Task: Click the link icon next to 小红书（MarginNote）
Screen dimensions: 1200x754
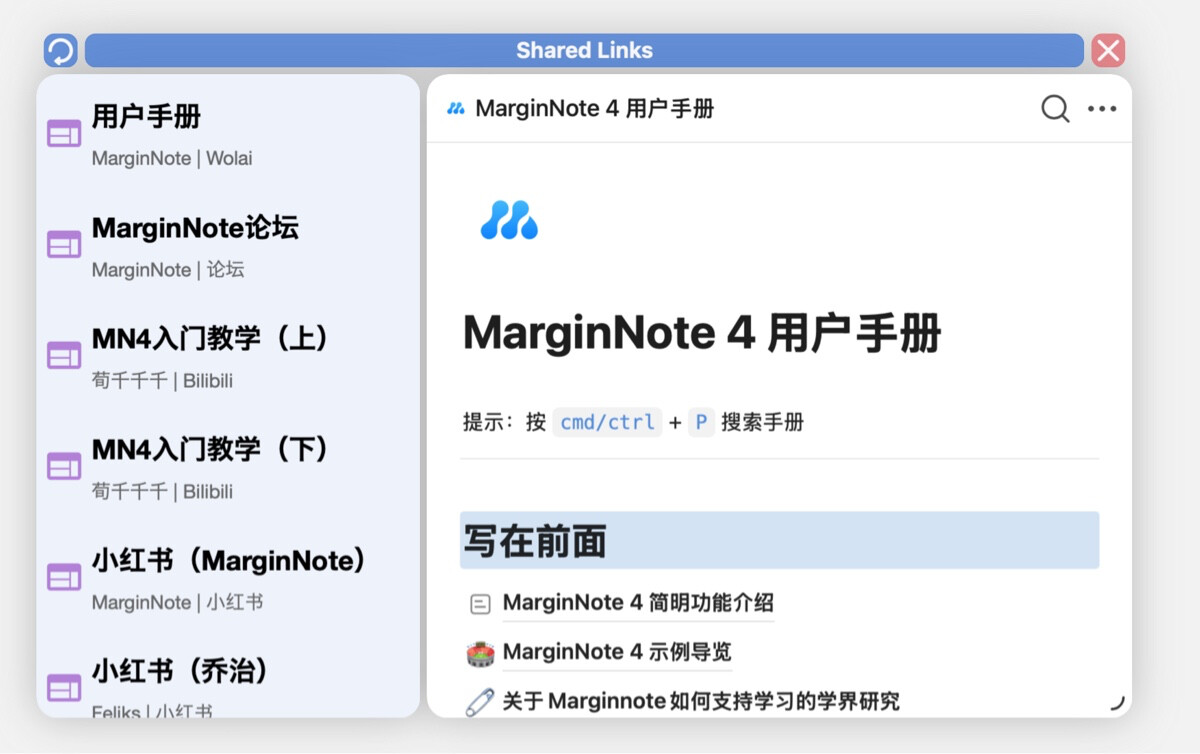Action: tap(64, 577)
